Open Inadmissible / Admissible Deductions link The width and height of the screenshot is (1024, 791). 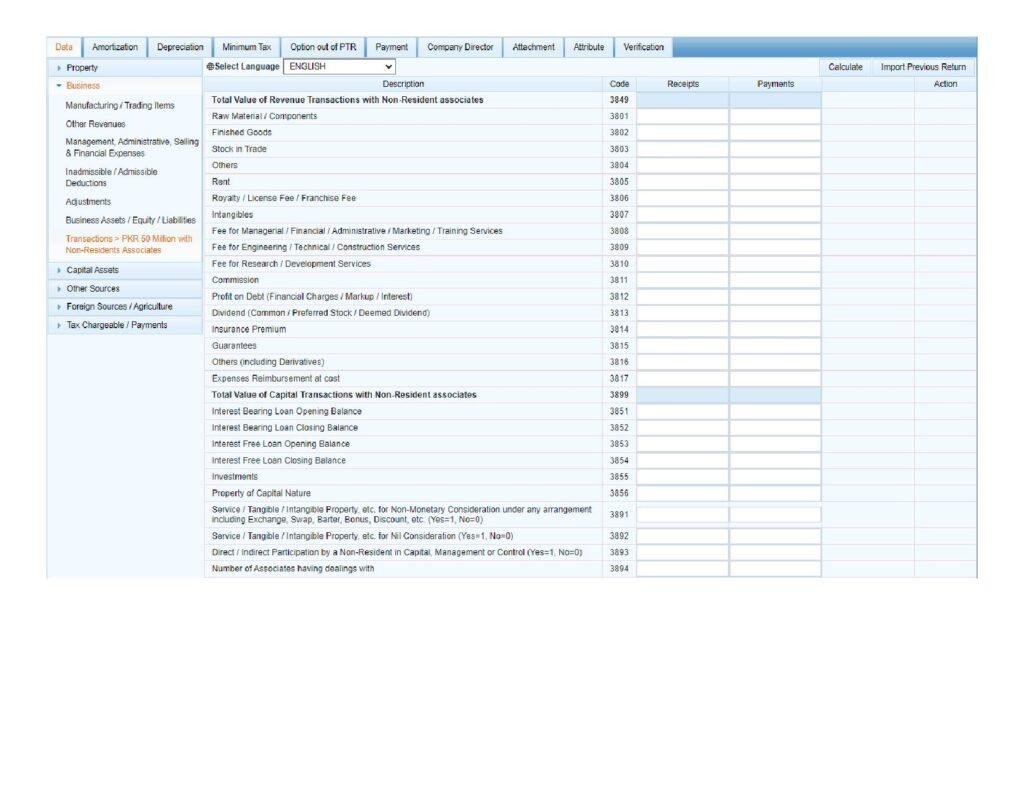click(111, 177)
